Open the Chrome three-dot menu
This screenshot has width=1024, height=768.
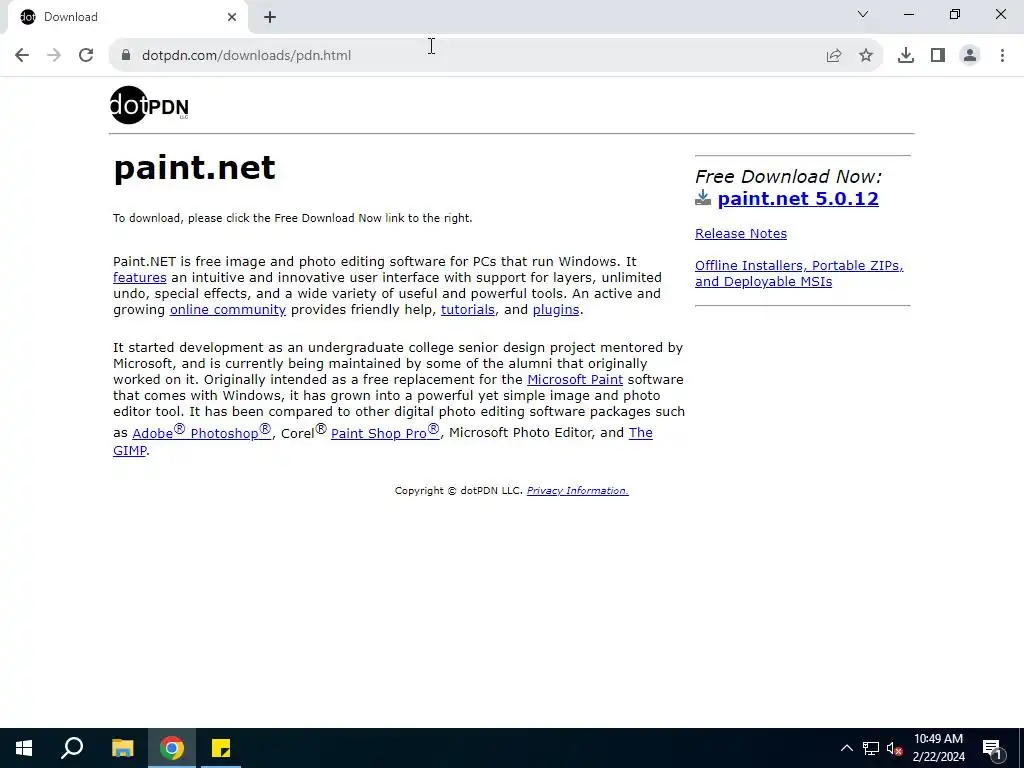coord(1002,56)
